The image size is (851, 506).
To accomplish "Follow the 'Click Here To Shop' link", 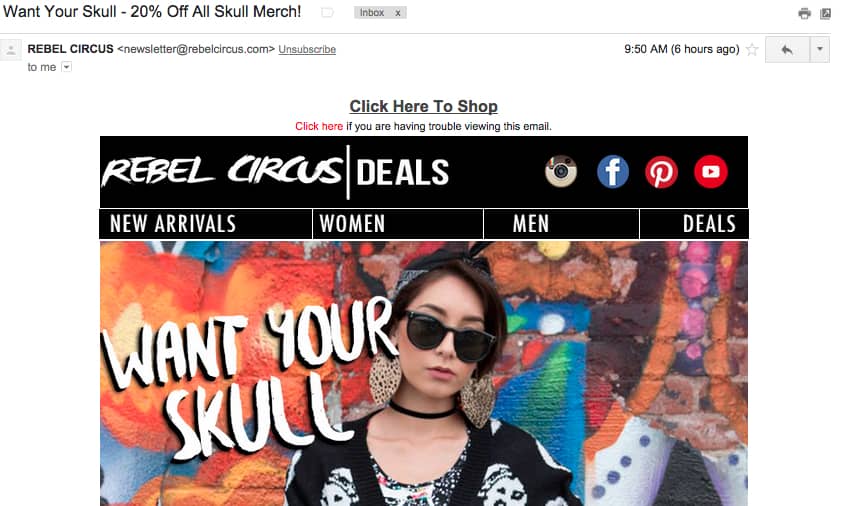I will [423, 106].
